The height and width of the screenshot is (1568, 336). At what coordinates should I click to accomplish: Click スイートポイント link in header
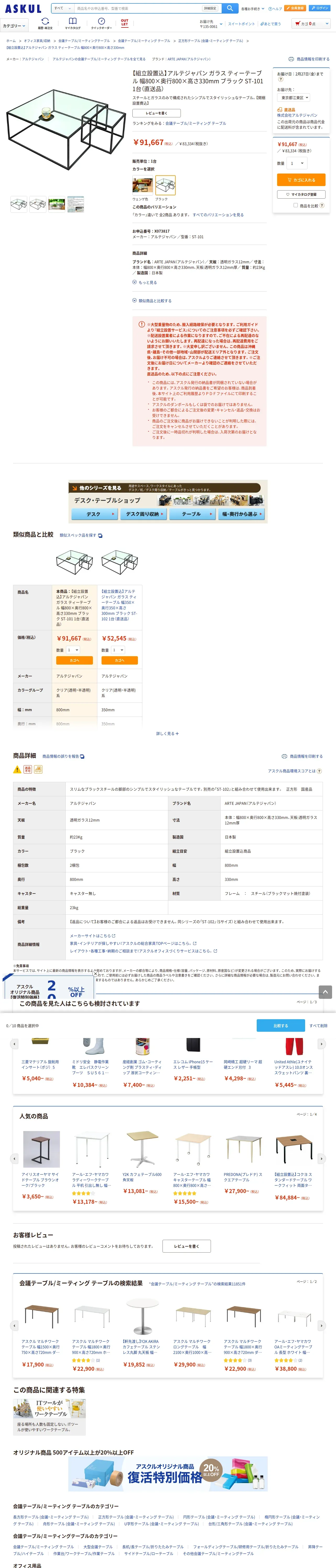click(x=242, y=24)
